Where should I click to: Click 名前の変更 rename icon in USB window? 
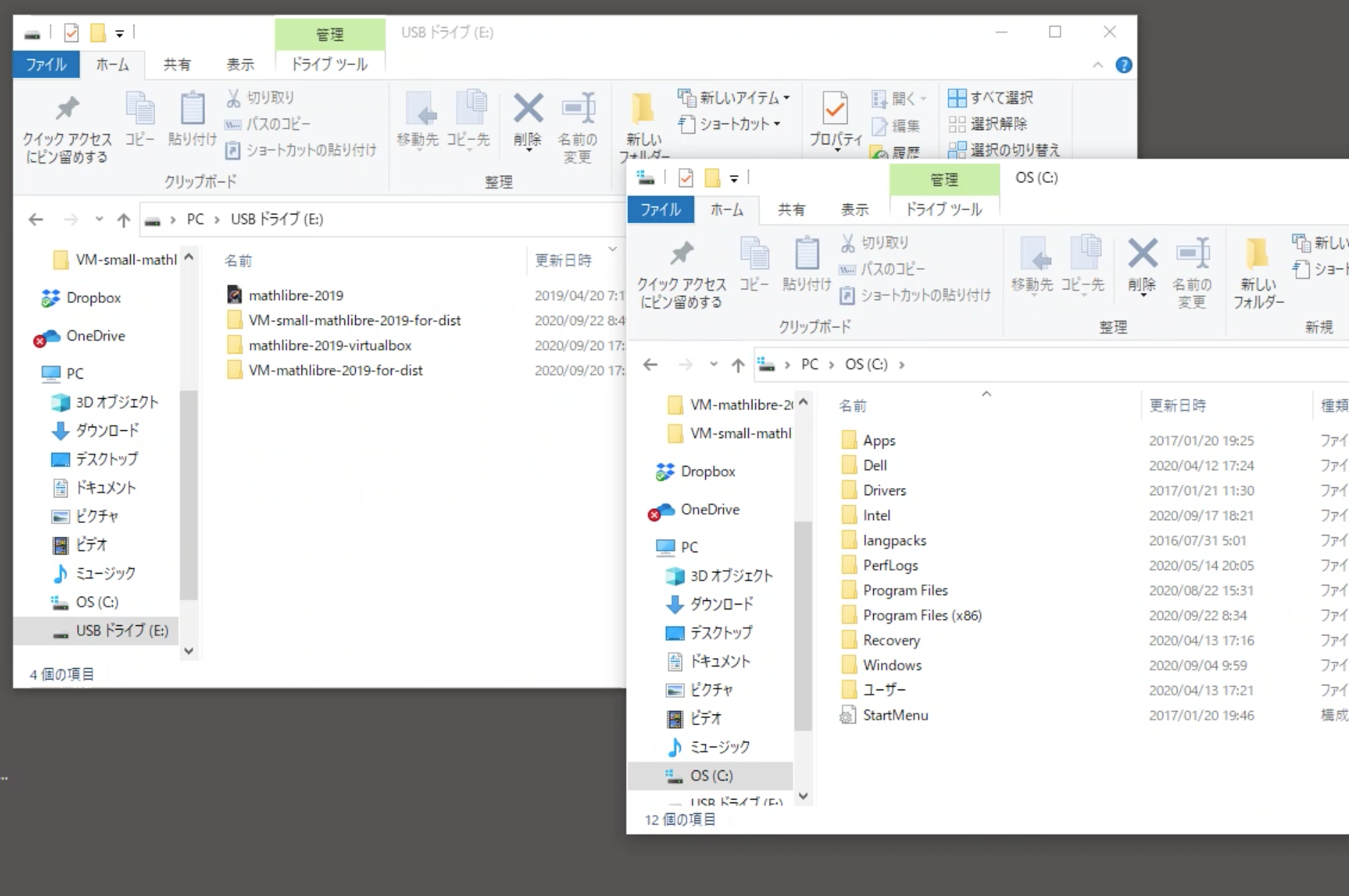pos(577,129)
